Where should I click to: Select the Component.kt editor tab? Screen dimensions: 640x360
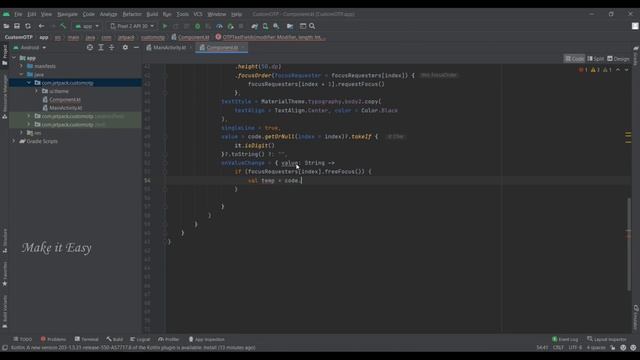tap(222, 48)
